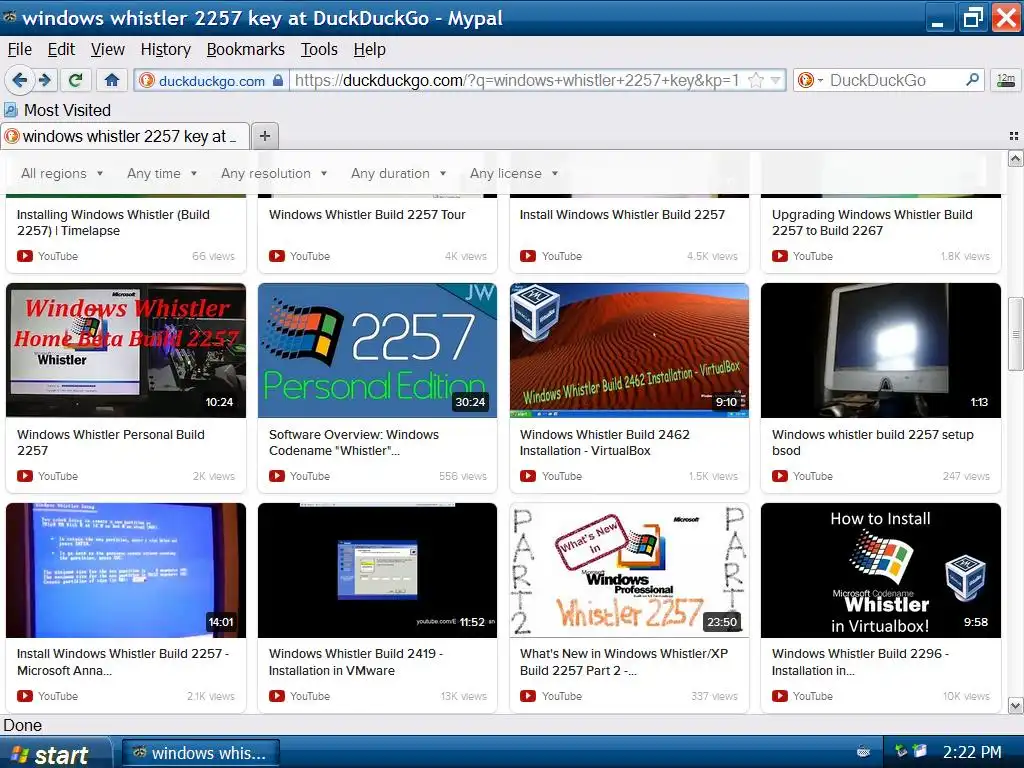Open the tab groups icon on the tab bar
This screenshot has width=1024, height=768.
[x=1014, y=136]
